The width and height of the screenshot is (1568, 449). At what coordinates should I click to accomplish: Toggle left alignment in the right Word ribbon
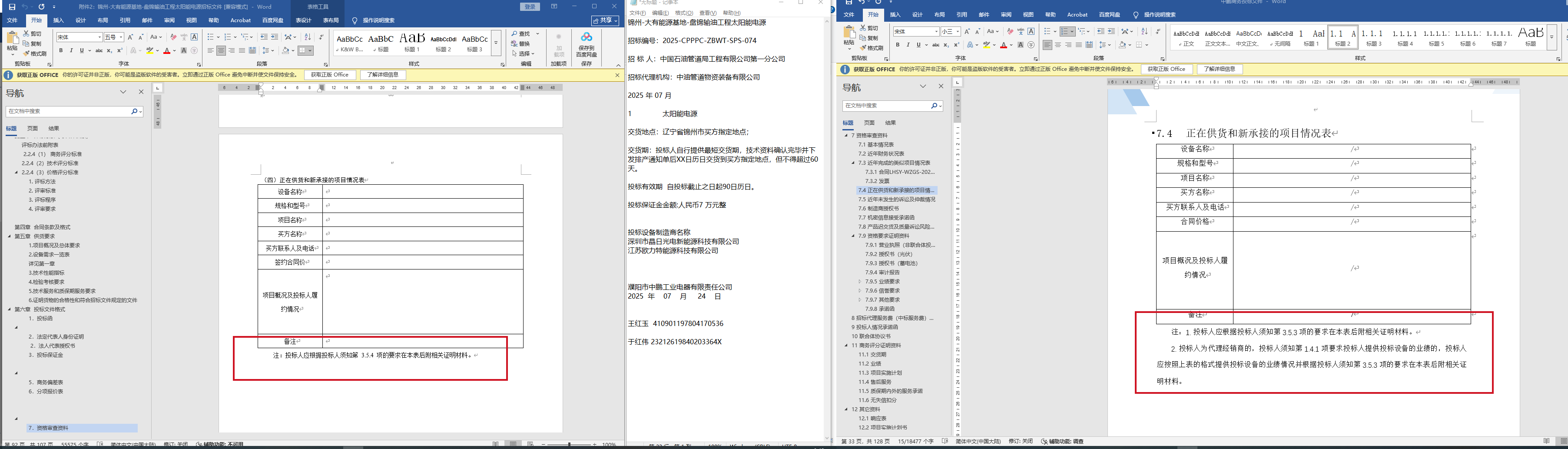point(1047,45)
